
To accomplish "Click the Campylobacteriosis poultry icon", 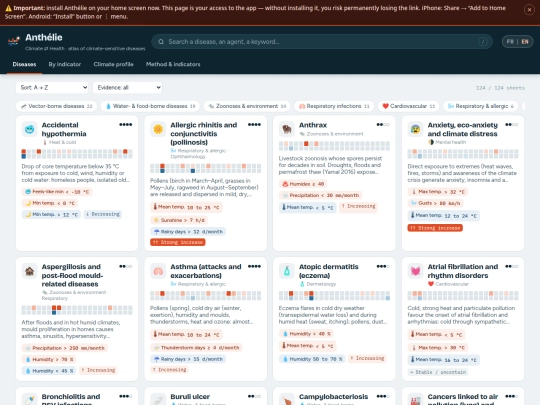I will (x=287, y=399).
